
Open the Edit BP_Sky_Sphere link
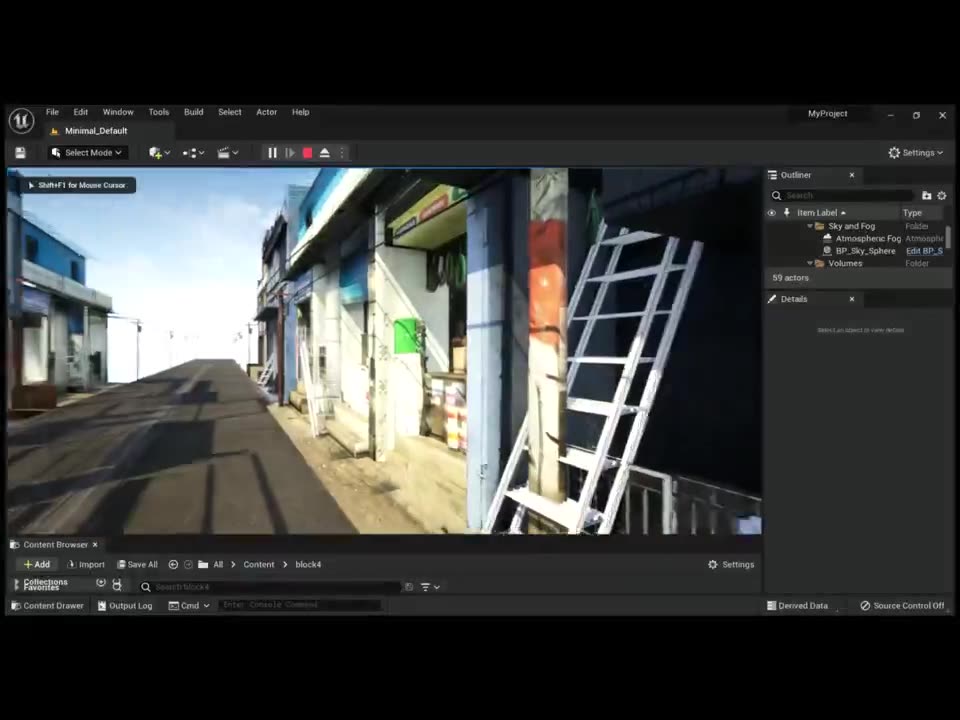924,251
